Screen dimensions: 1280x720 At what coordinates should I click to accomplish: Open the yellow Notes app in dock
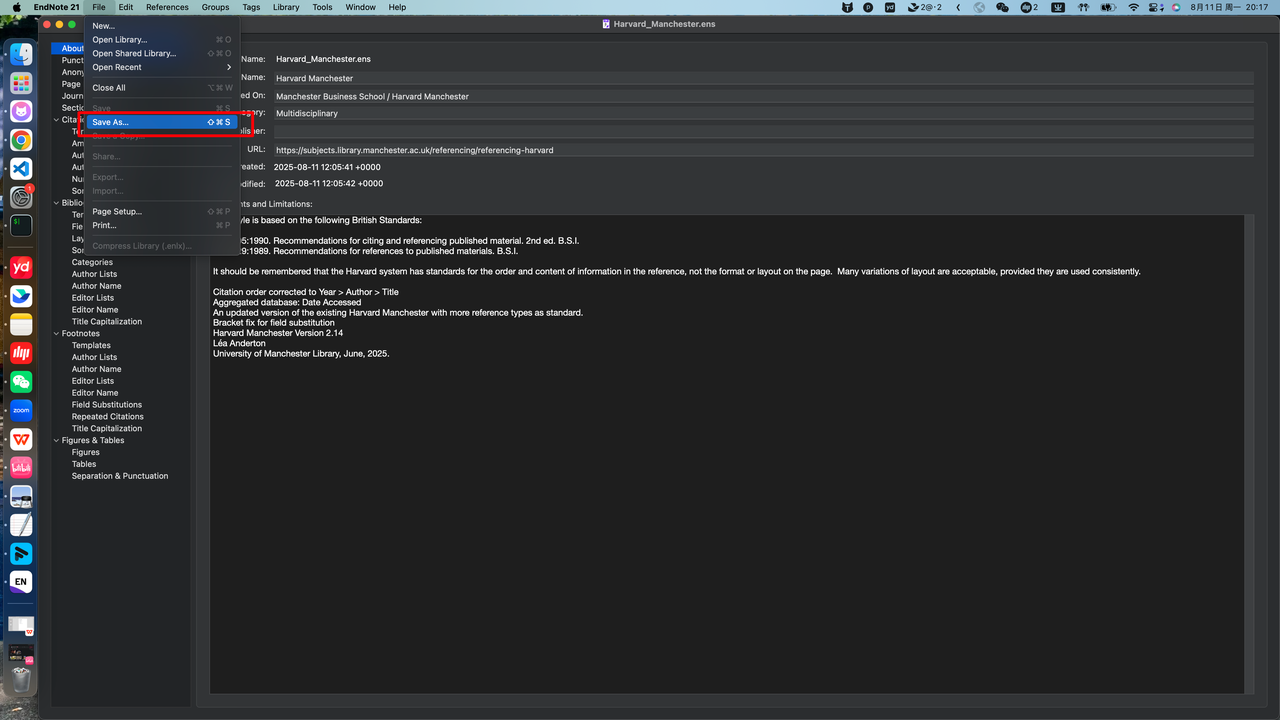(x=21, y=324)
